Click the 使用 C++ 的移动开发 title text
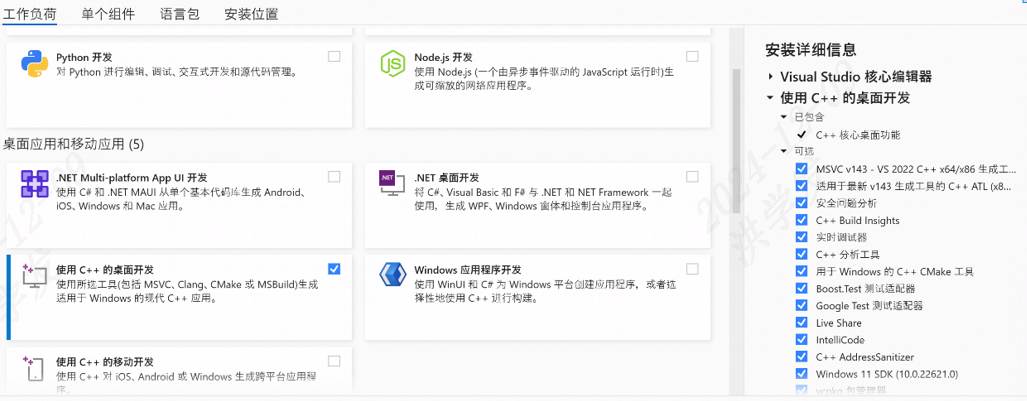Viewport: 1027px width, 401px height. pyautogui.click(x=105, y=362)
